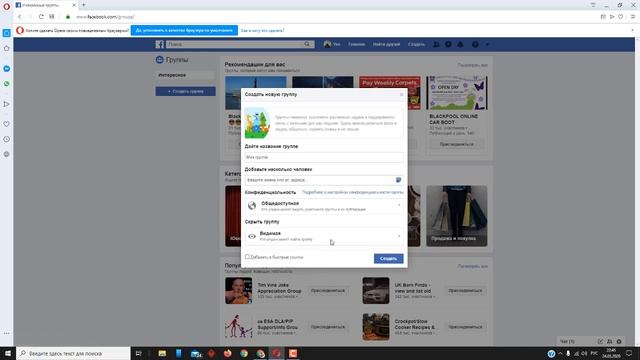Open Tim Vine Joke group thumbnail
640x360 pixels.
click(238, 291)
